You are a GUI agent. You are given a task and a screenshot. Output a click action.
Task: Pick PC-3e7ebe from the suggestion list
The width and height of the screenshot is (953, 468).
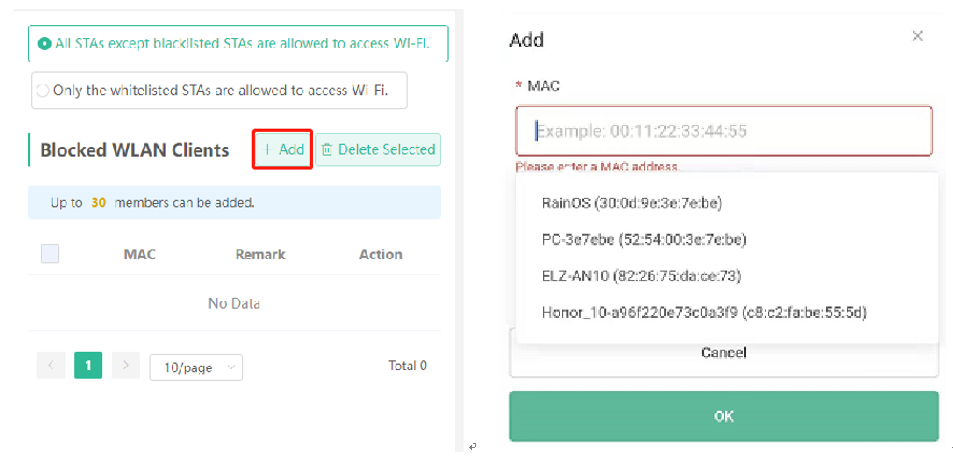644,239
